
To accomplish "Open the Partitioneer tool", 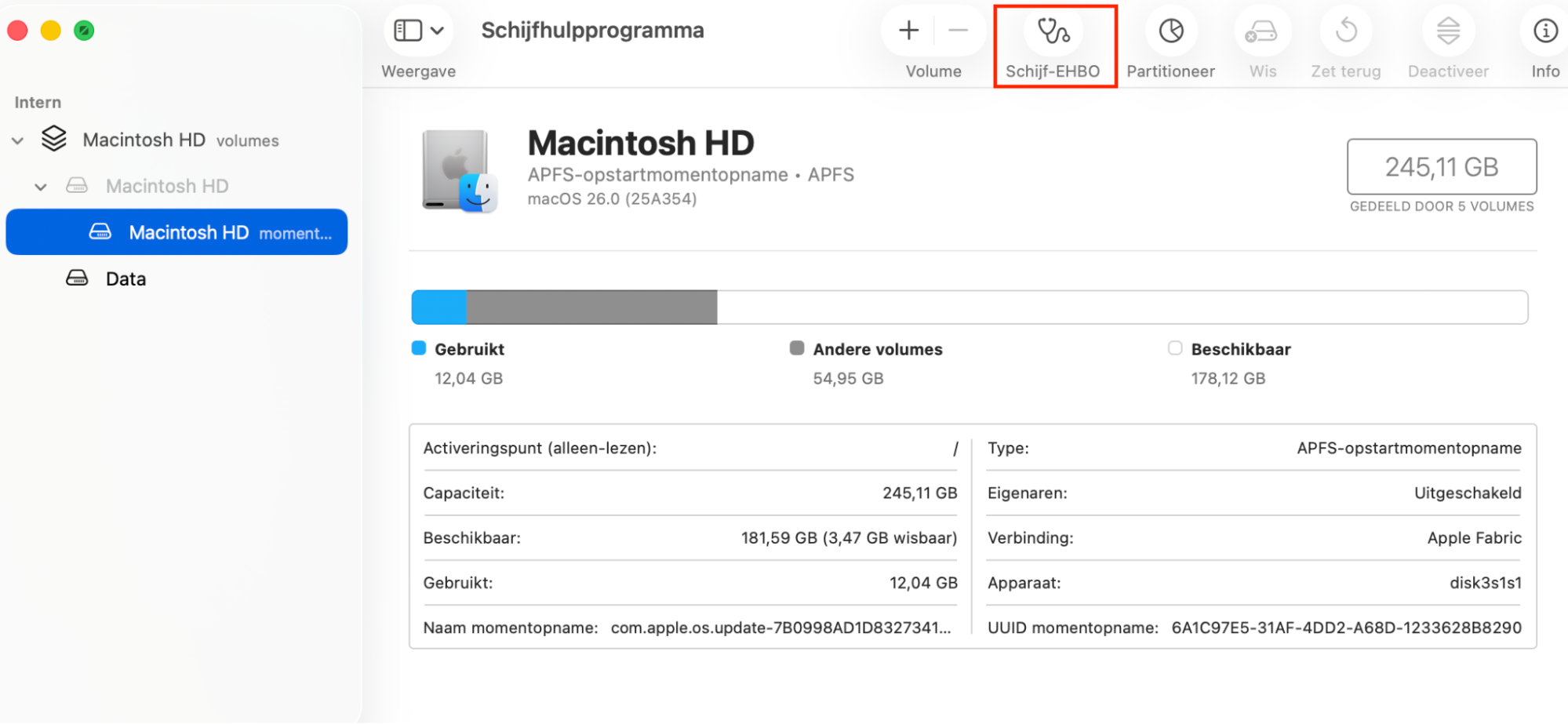I will click(x=1170, y=31).
